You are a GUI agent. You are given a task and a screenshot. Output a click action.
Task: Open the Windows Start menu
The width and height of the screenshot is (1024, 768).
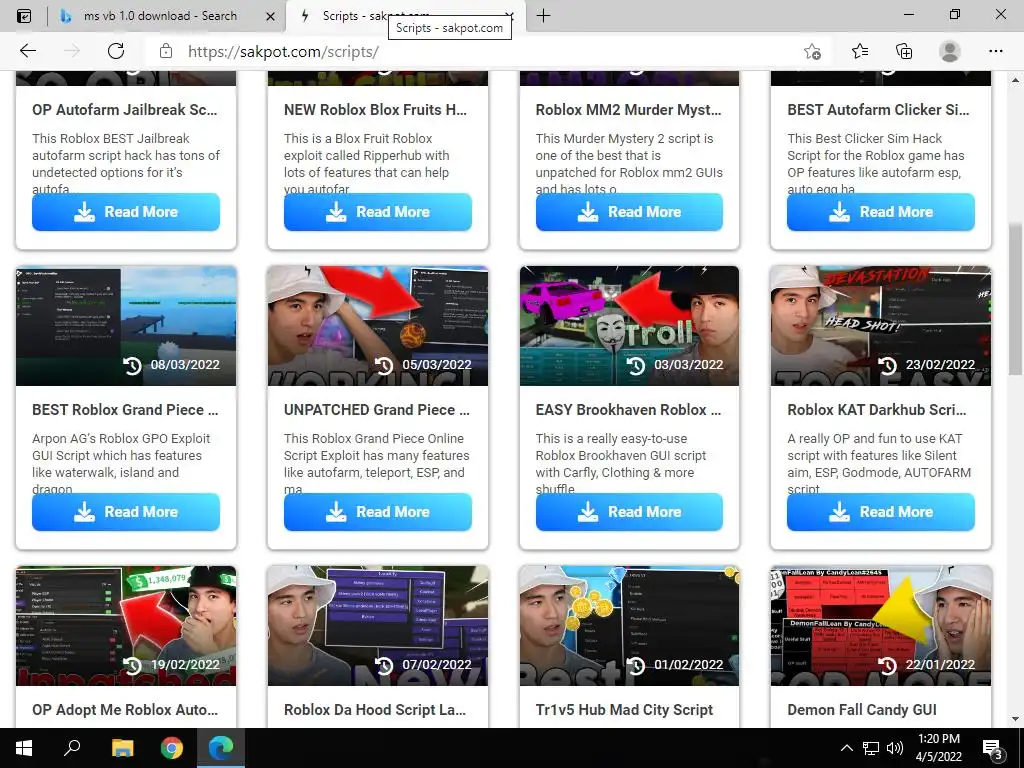24,748
